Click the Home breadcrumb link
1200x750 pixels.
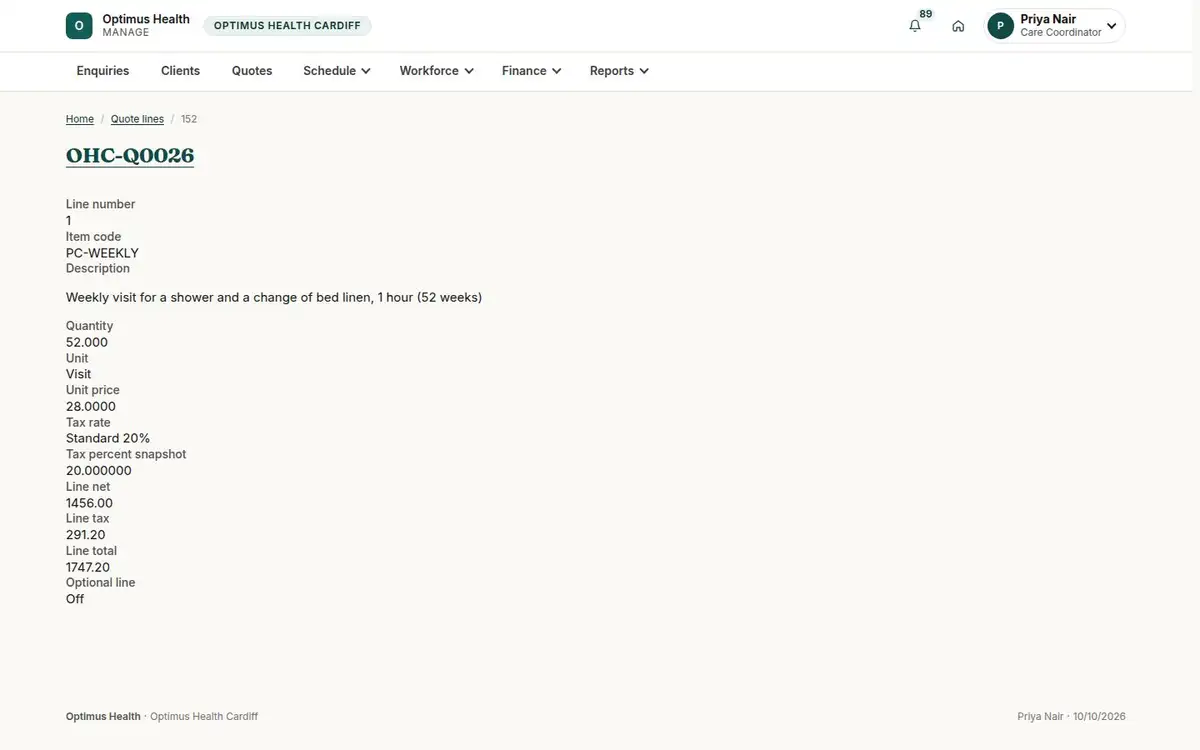(x=80, y=119)
